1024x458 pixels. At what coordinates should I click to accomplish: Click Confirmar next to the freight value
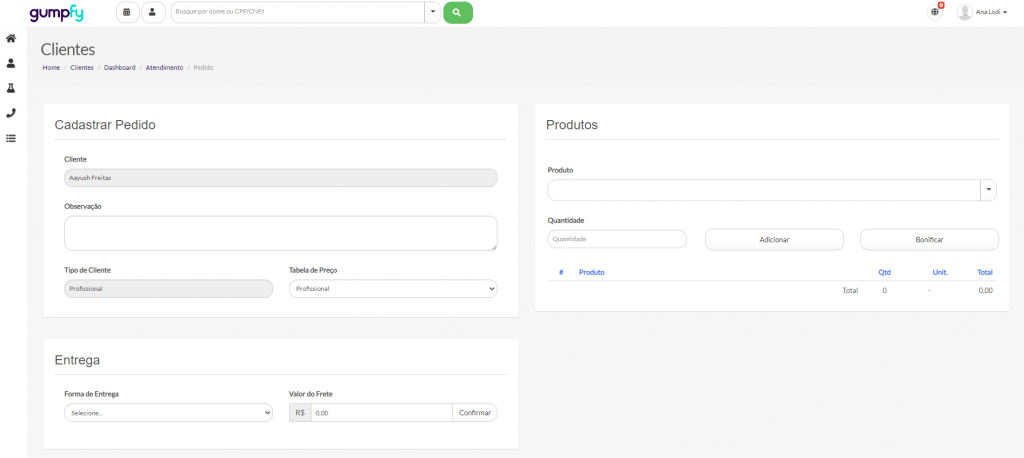[475, 412]
